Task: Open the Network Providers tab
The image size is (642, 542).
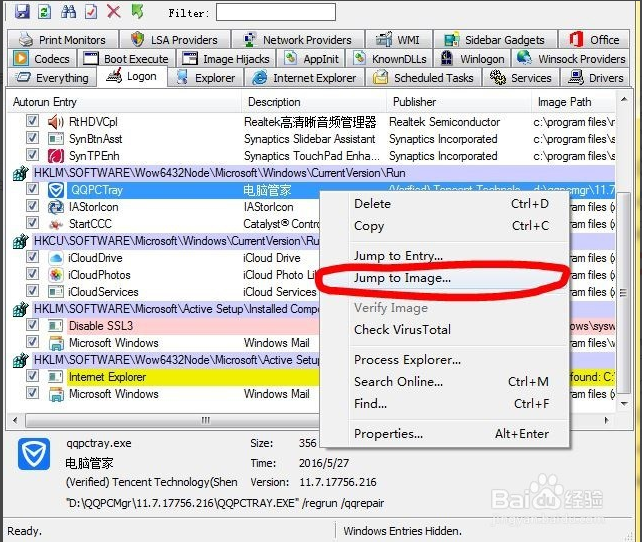Action: [298, 39]
